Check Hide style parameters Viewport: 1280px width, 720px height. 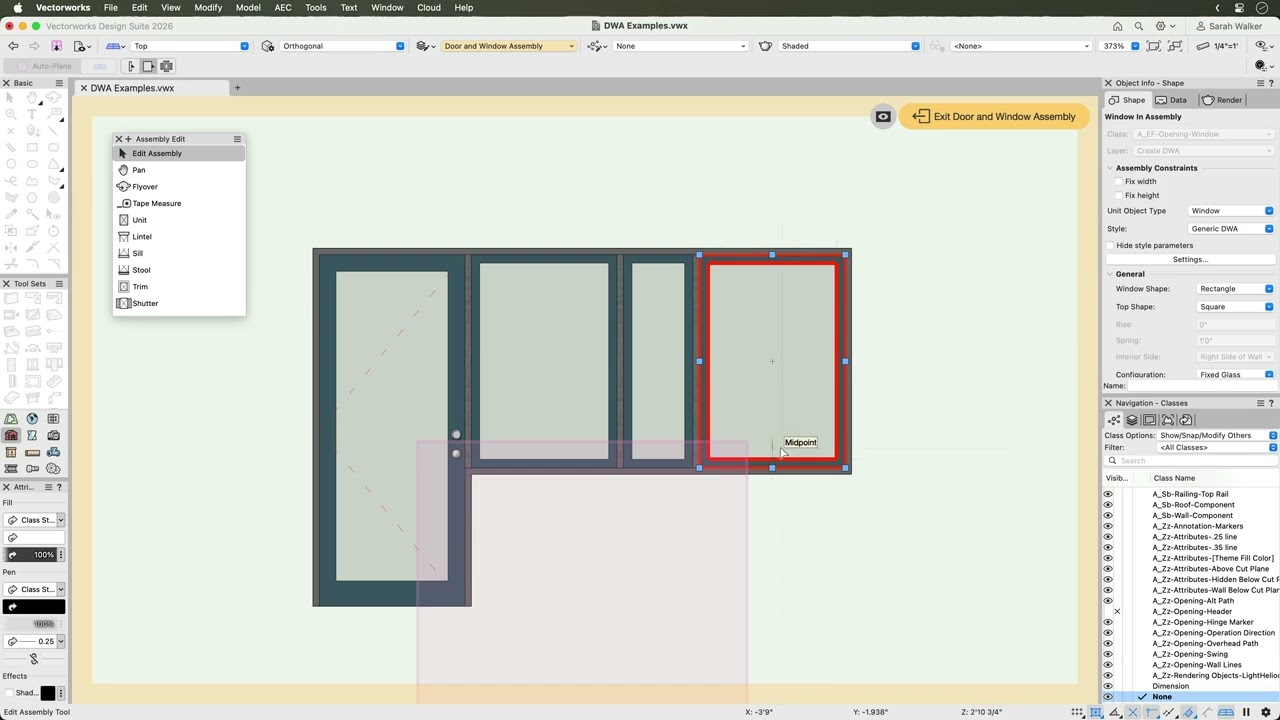coord(1110,245)
